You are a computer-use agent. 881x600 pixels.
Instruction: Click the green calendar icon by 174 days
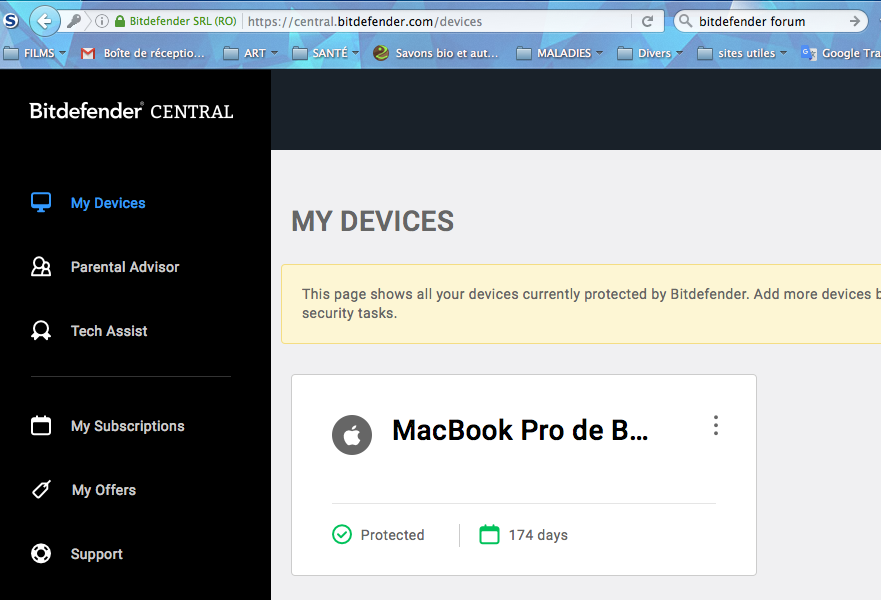pos(489,534)
